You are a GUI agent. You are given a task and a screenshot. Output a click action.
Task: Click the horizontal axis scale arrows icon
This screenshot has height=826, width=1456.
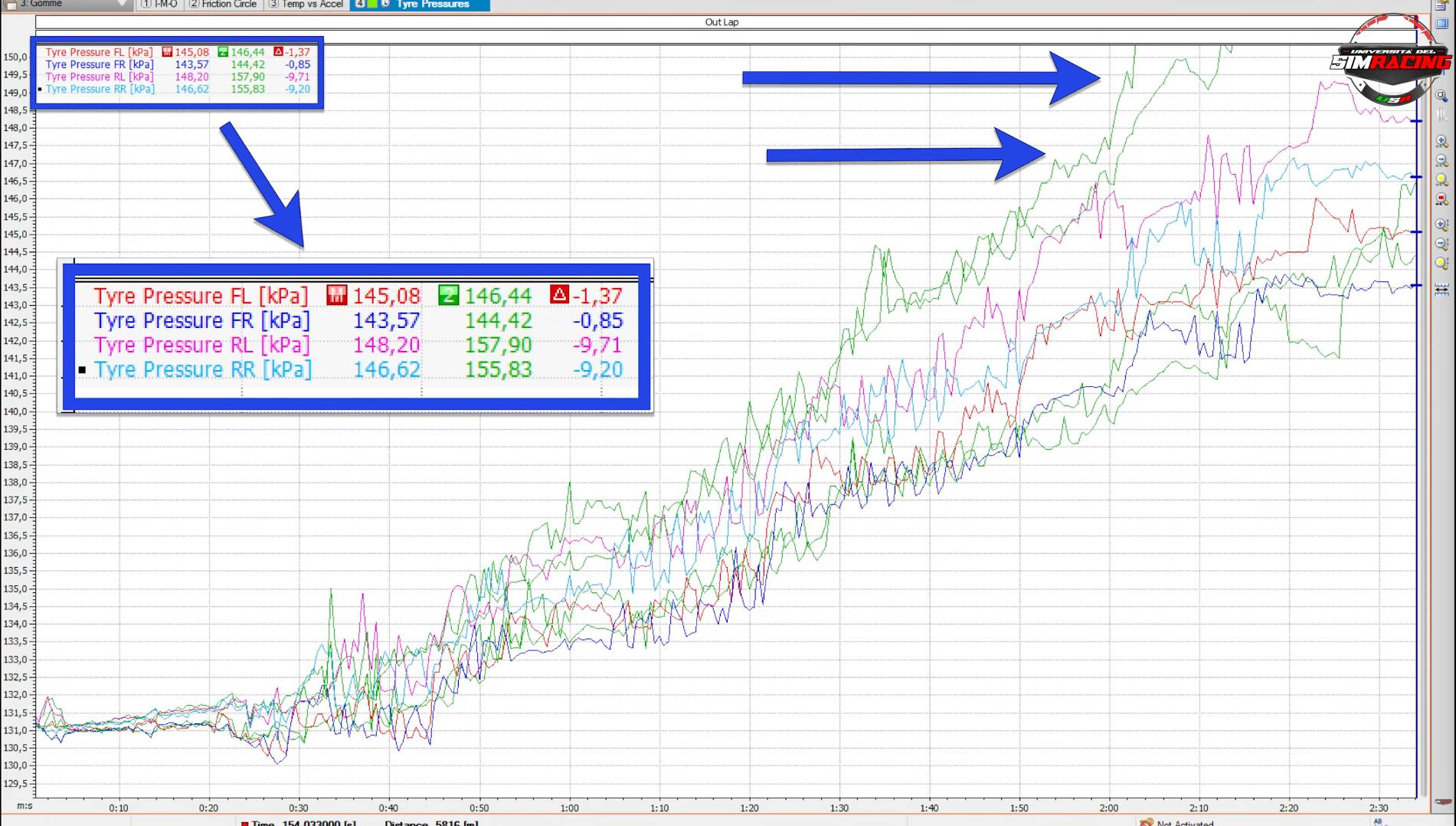pos(1441,290)
